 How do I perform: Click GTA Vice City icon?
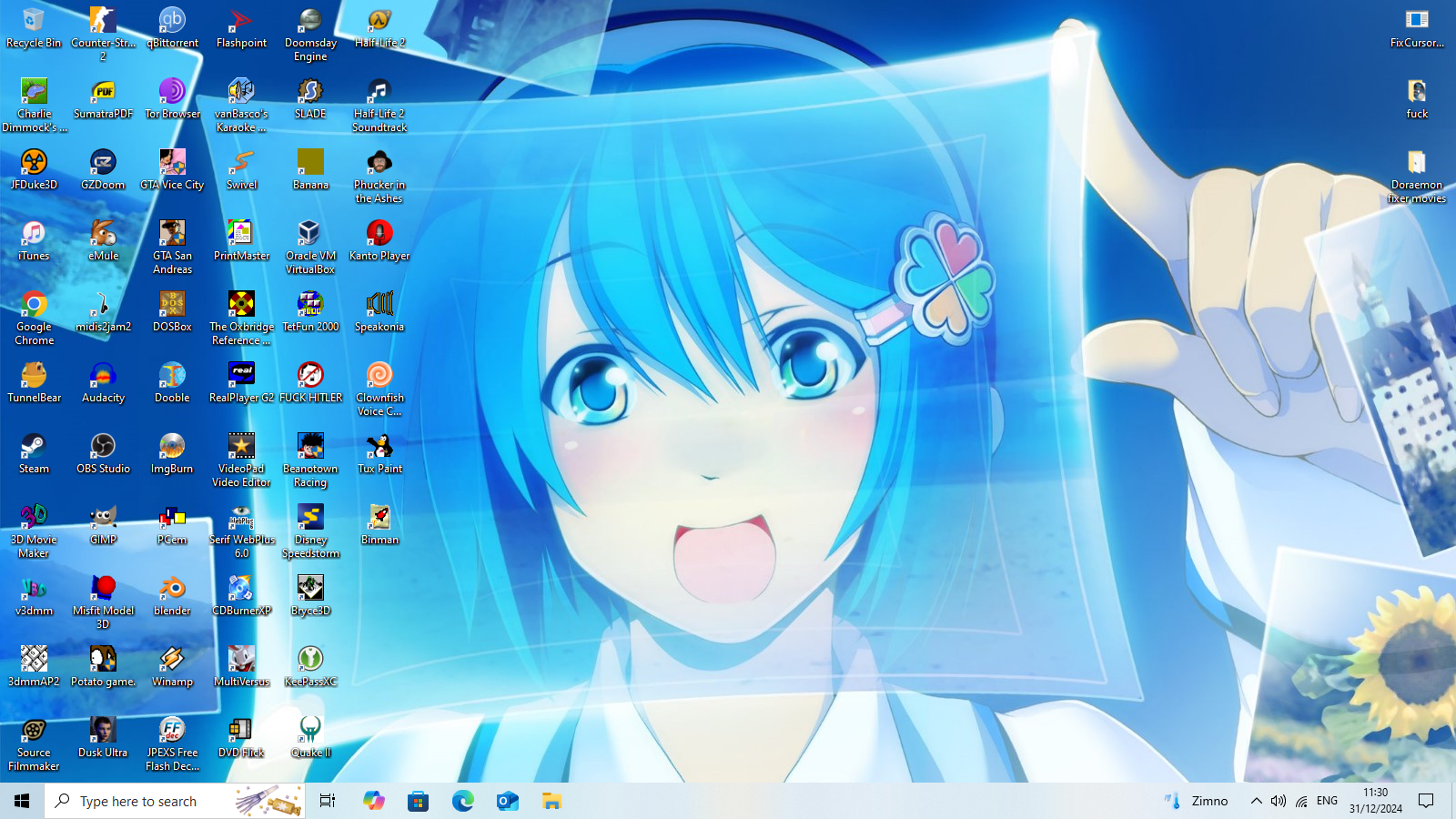click(172, 170)
